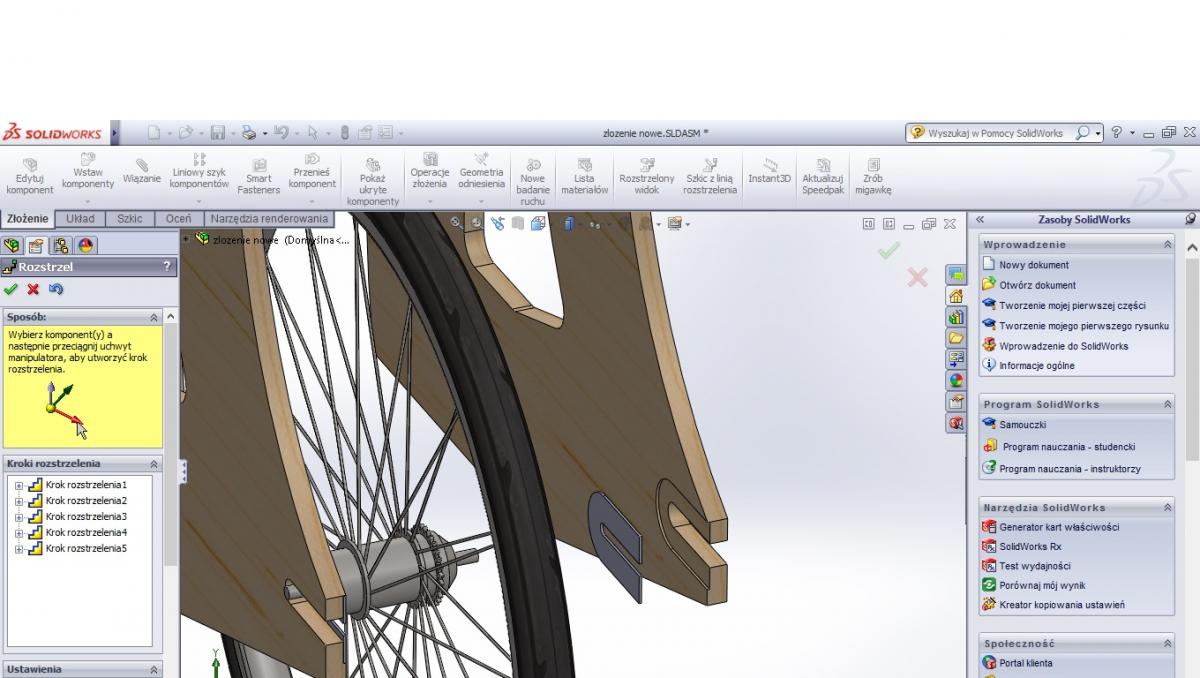The width and height of the screenshot is (1200, 678).
Task: Switch to the Szkic tab
Action: point(129,218)
